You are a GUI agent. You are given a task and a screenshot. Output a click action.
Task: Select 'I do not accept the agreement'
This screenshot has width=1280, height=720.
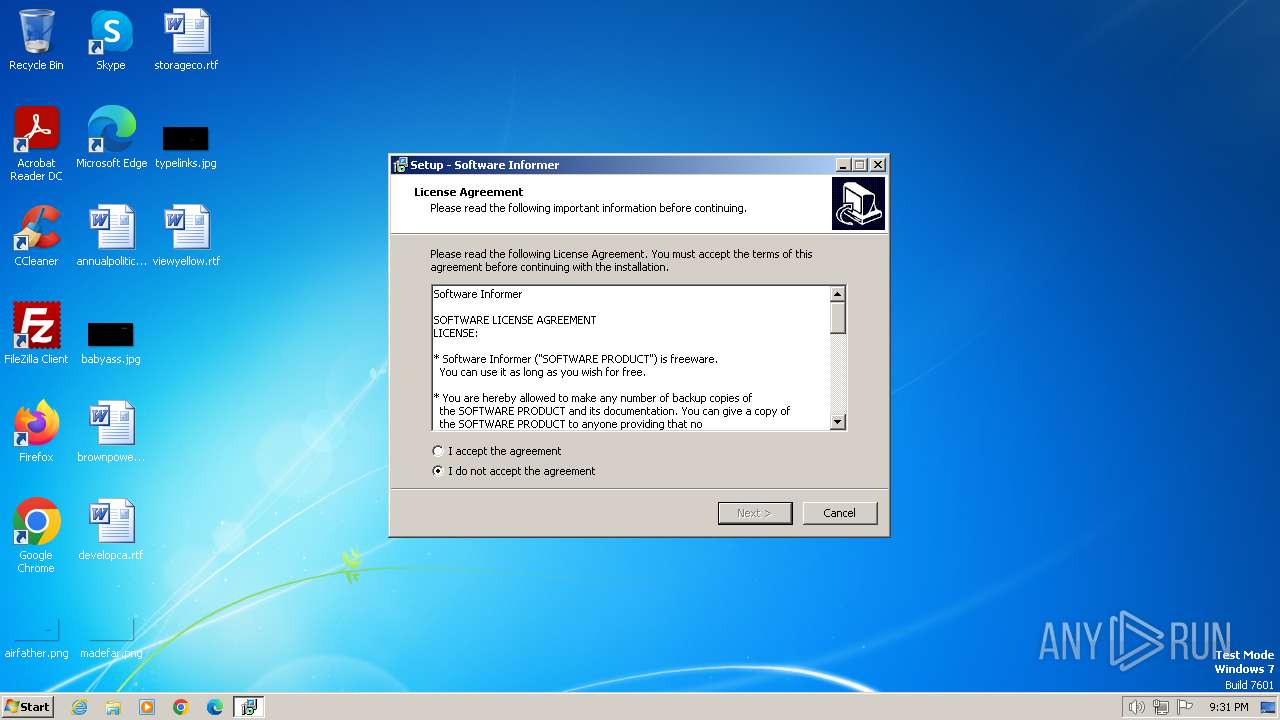(514, 471)
